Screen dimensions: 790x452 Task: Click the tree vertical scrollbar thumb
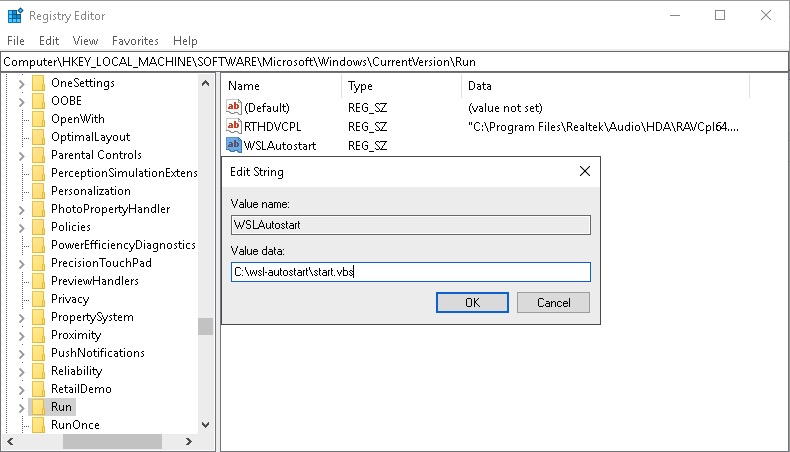tap(205, 326)
